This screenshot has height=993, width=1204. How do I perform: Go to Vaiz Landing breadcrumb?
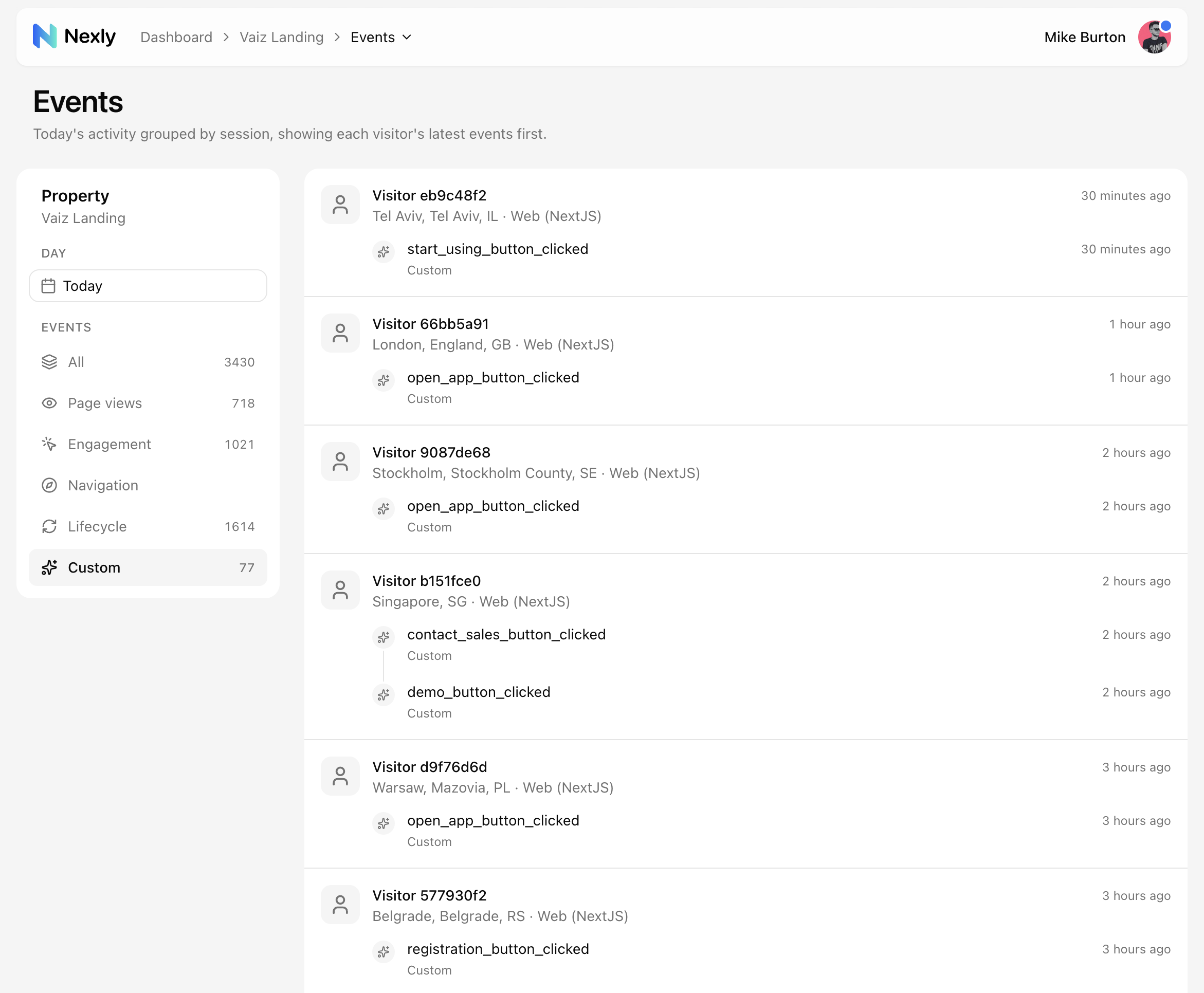(281, 37)
